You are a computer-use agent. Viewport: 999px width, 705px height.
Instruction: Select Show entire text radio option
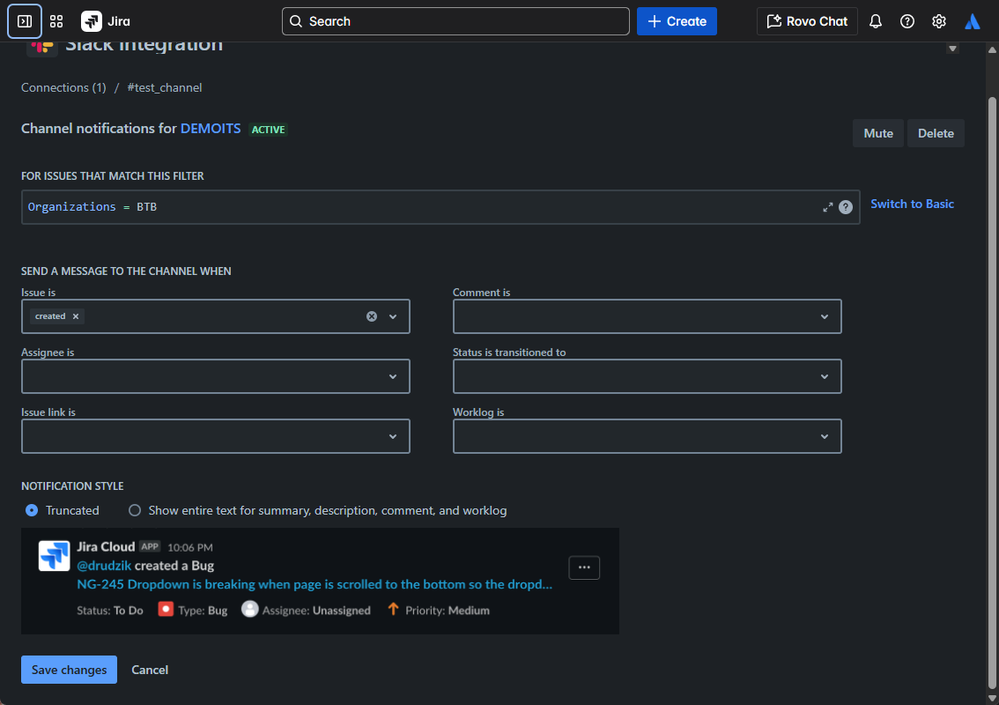(134, 510)
